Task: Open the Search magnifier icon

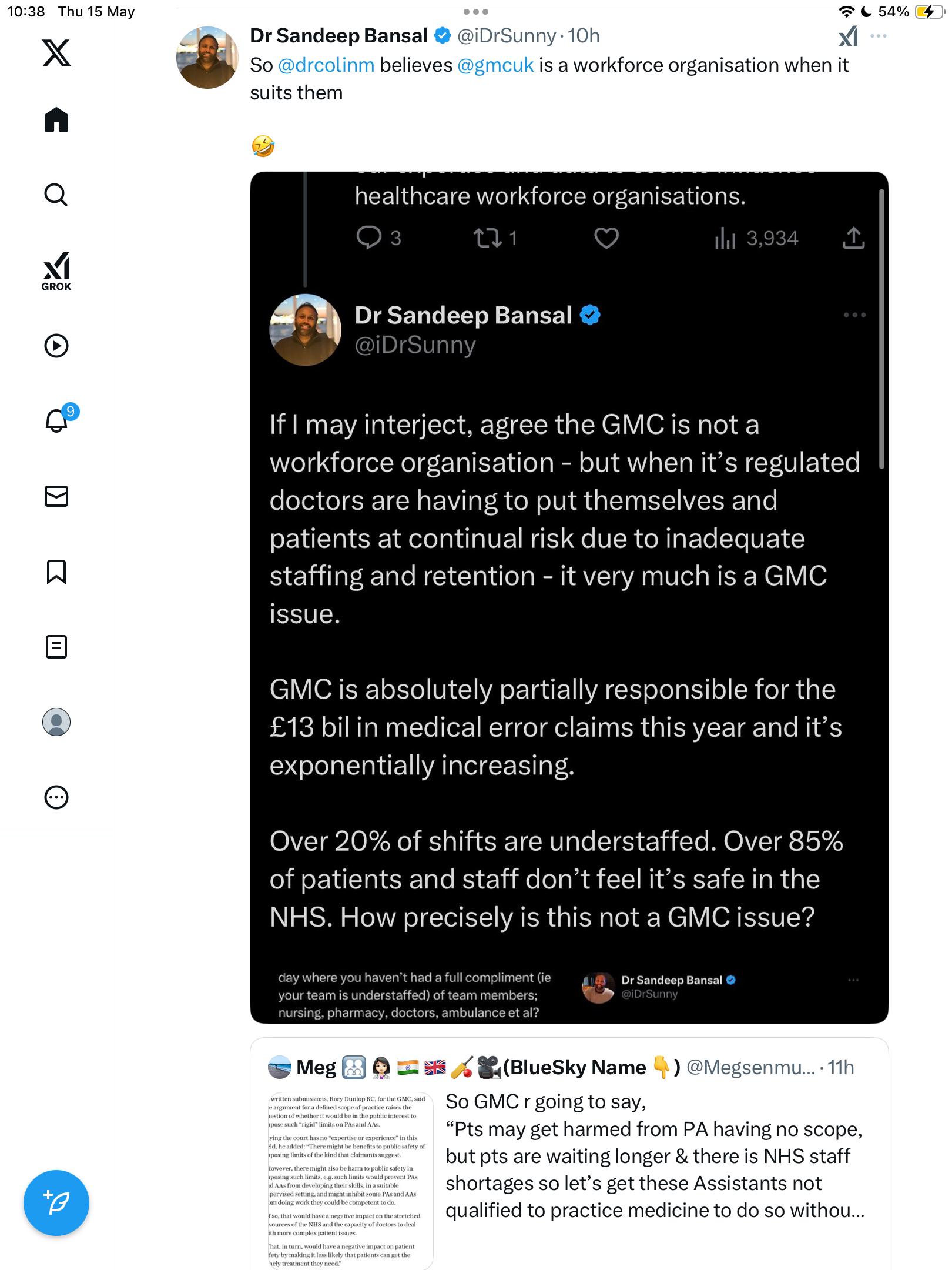Action: 56,195
